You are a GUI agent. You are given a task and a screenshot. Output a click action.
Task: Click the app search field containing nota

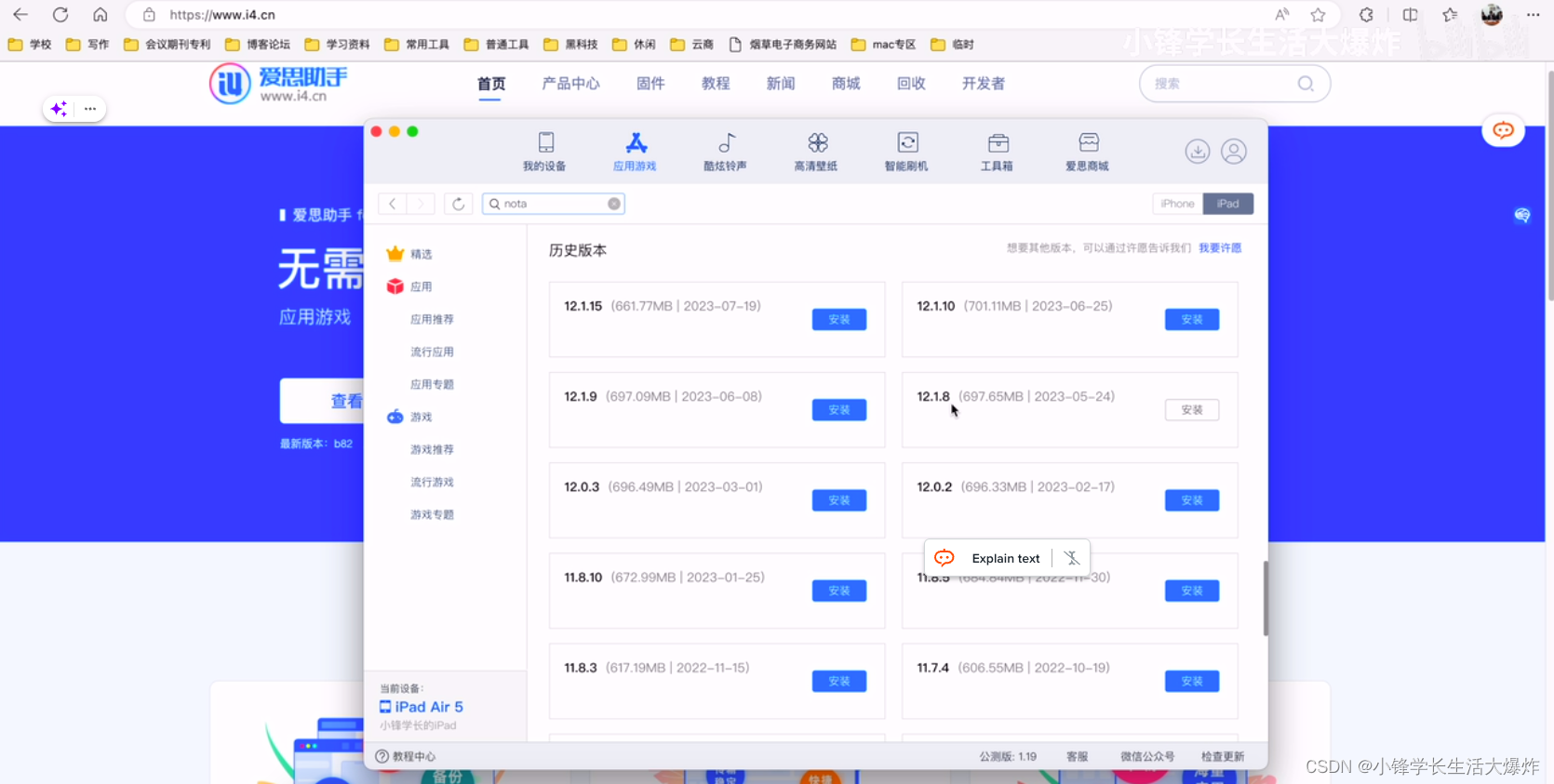point(554,204)
